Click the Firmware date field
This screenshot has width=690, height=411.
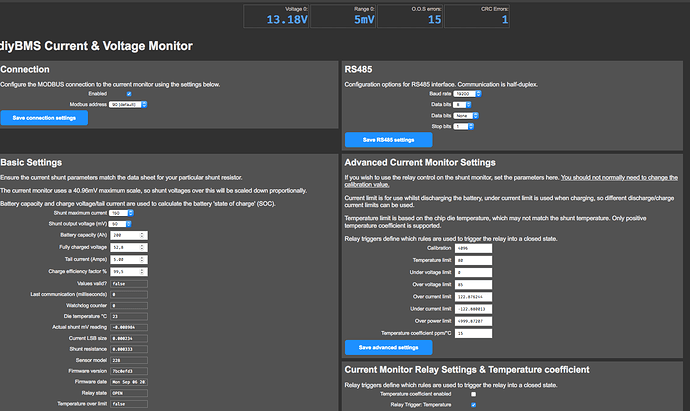click(x=129, y=382)
